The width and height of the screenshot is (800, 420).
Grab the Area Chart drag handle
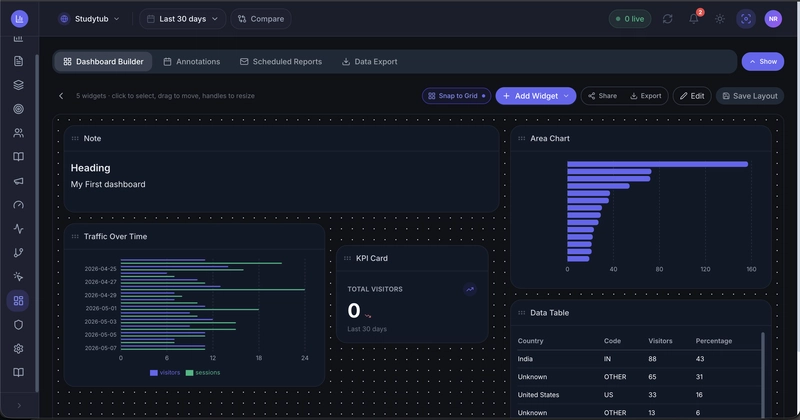(521, 138)
